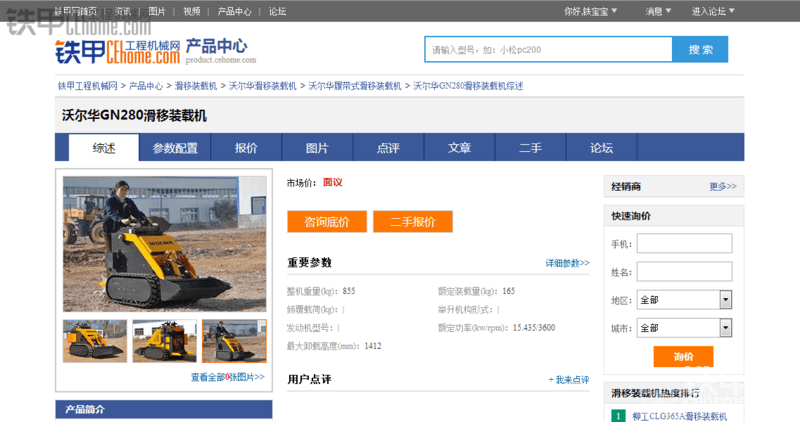
Task: Go to 铁甲工程机械网 breadcrumb
Action: tap(87, 86)
